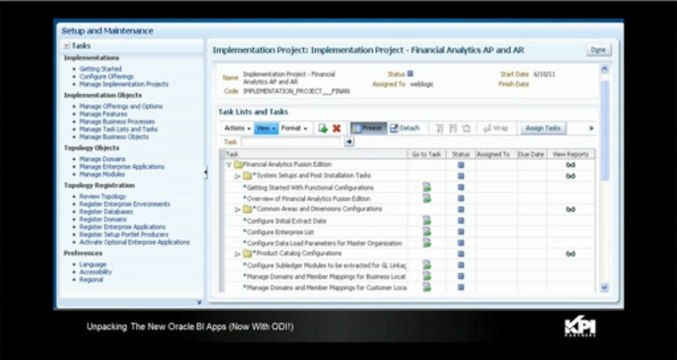Open Manage Implementation Projects link
677x360 pixels.
(124, 84)
